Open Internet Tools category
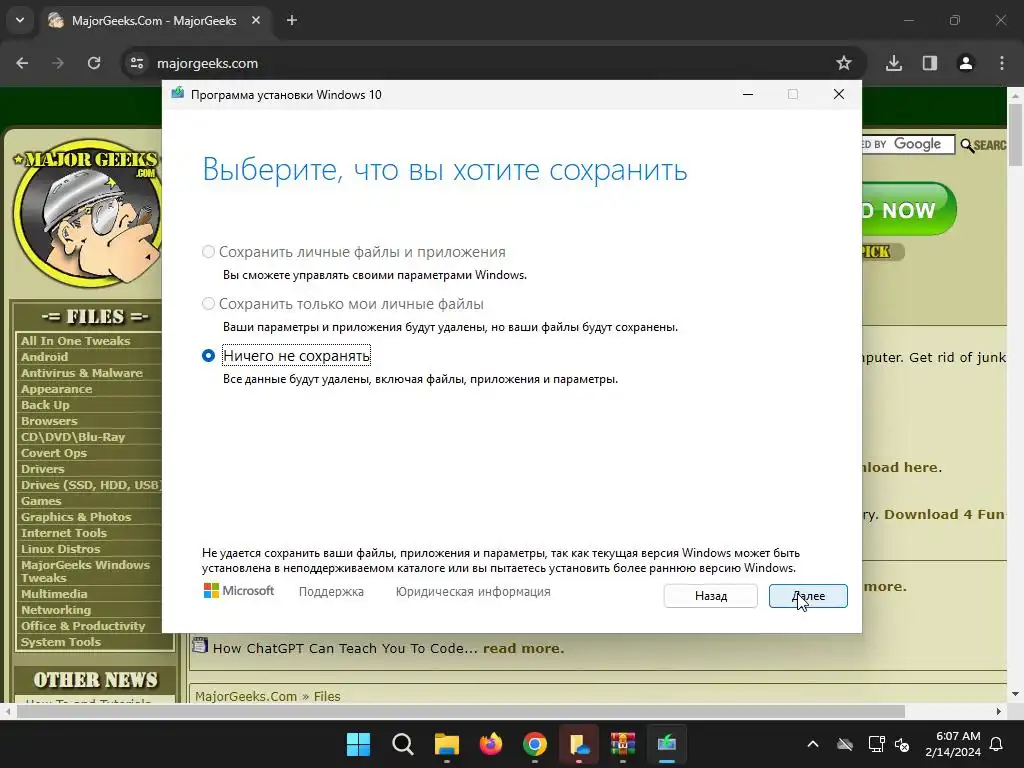The width and height of the screenshot is (1024, 768). pos(63,533)
